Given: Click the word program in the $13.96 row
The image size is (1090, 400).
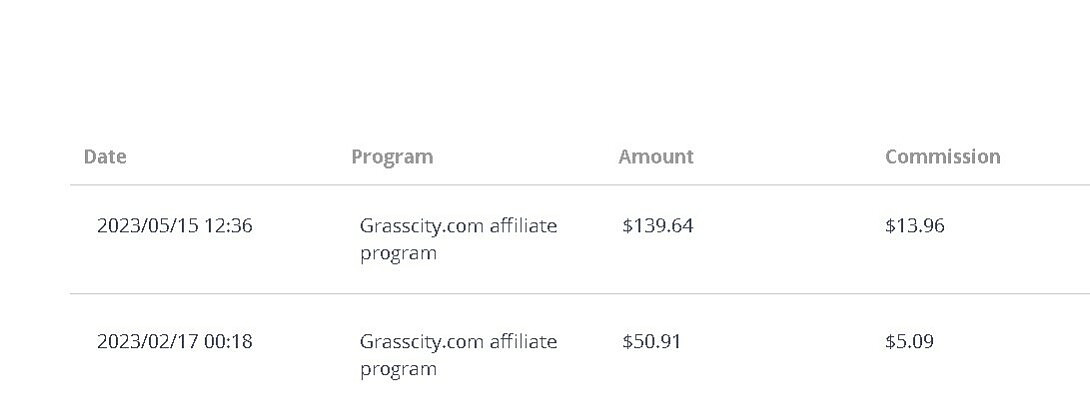Looking at the screenshot, I should 398,254.
